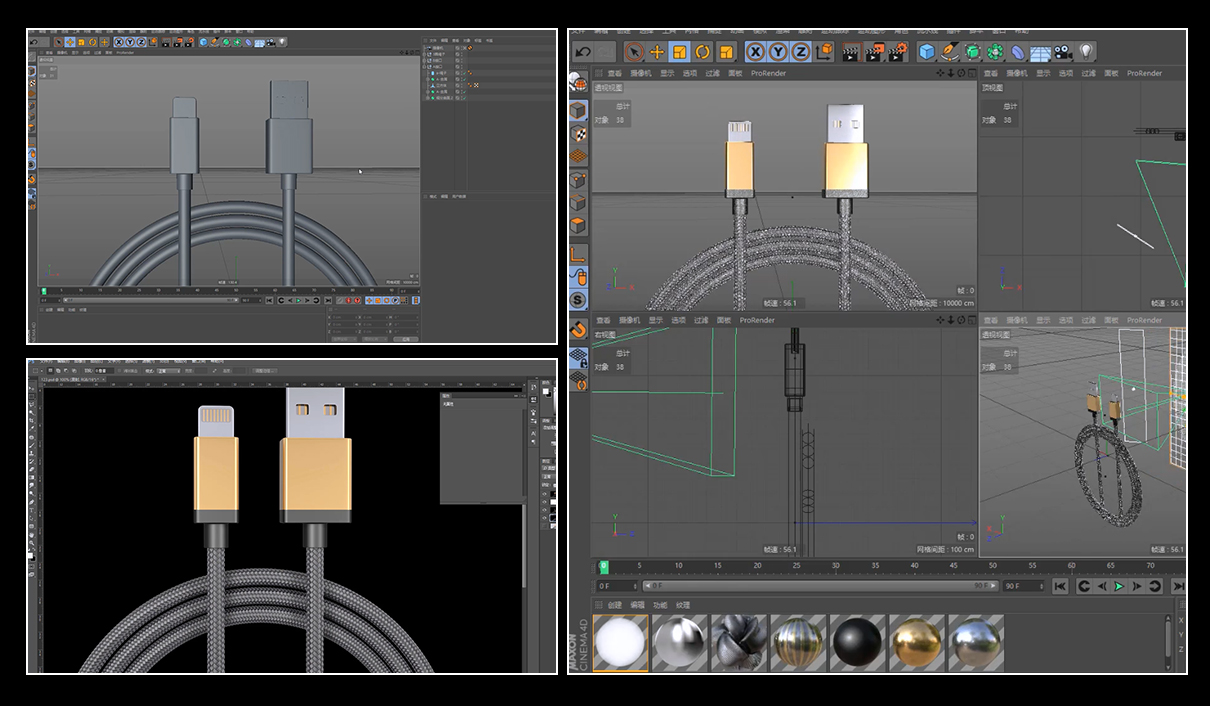Screen dimensions: 1210x706
Task: Select the gold material thumbnail
Action: 916,642
